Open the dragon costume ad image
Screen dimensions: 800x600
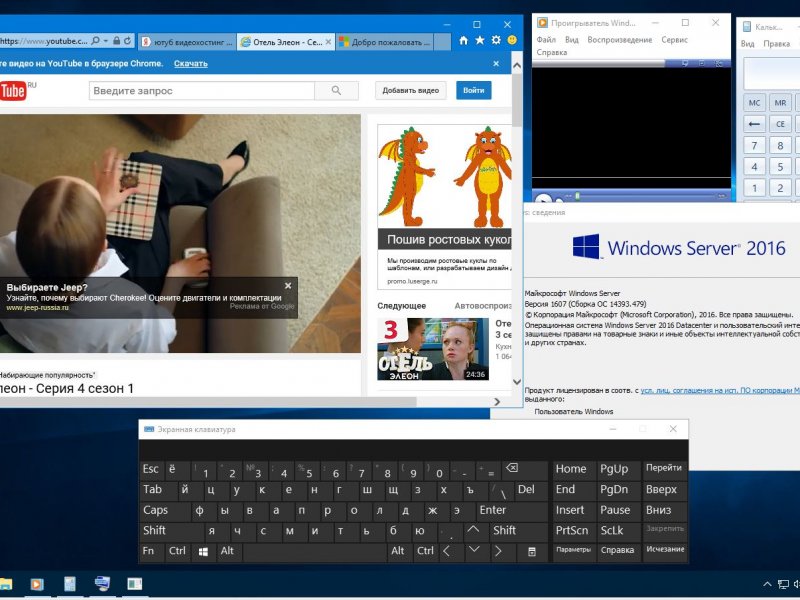coord(444,177)
